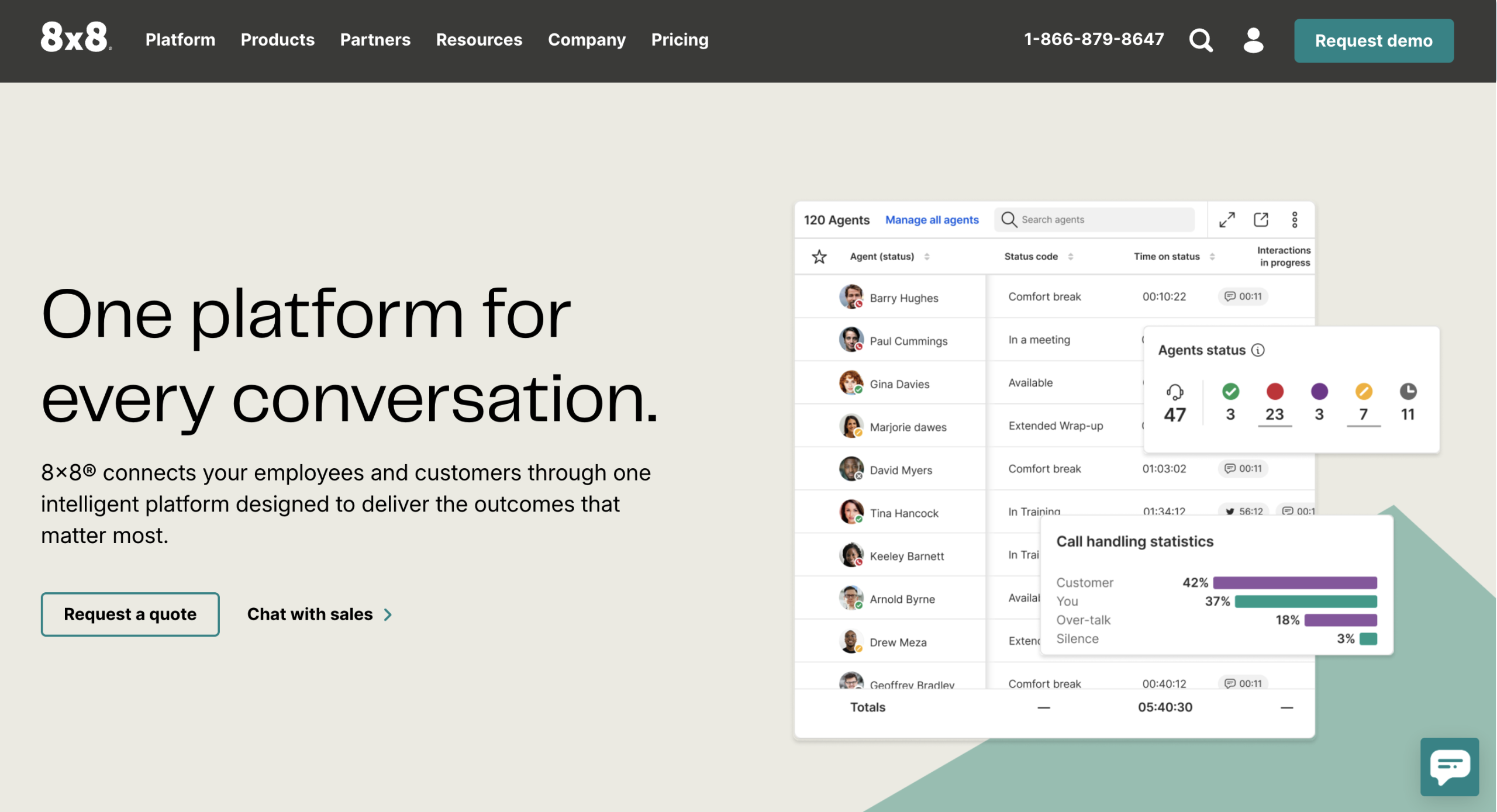Sort by Status code column arrows

(1071, 257)
